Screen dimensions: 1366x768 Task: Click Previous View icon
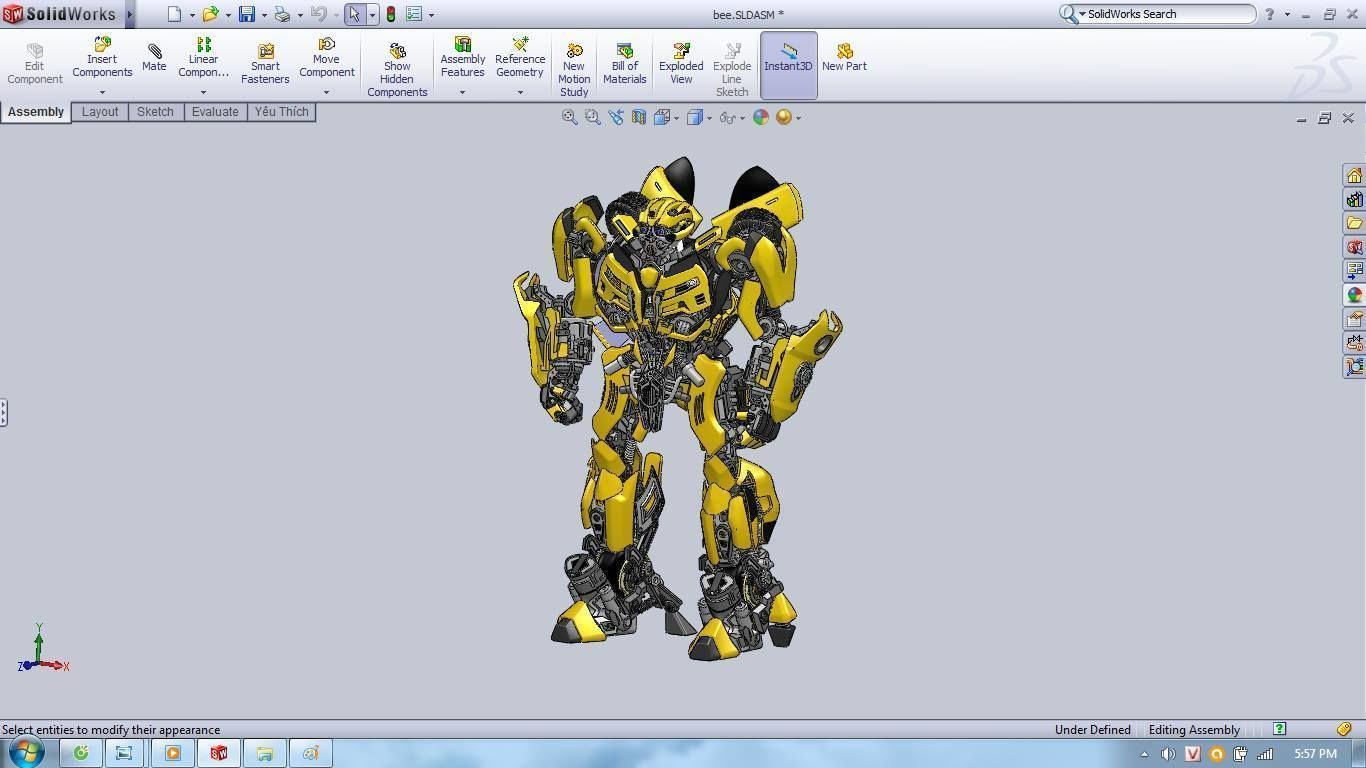(615, 117)
